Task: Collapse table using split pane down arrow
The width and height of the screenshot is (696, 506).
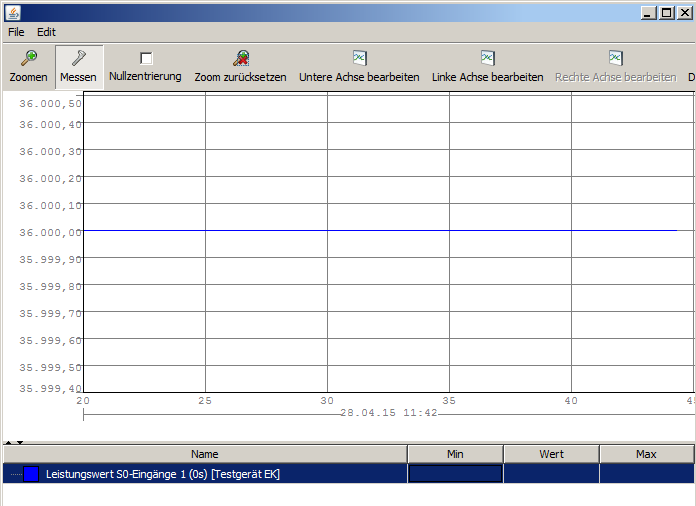Action: 20,442
